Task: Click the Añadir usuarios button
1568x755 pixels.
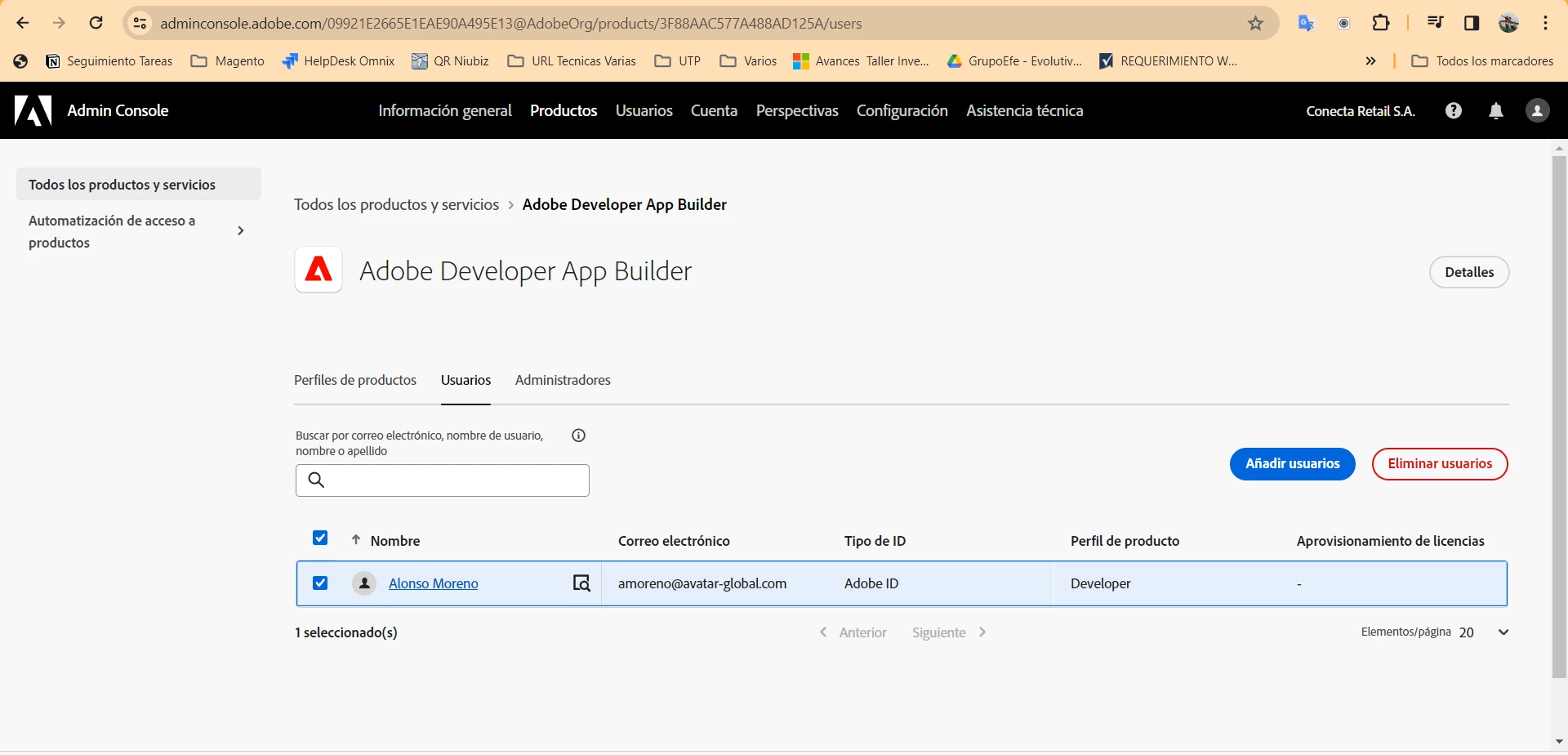Action: (1293, 464)
